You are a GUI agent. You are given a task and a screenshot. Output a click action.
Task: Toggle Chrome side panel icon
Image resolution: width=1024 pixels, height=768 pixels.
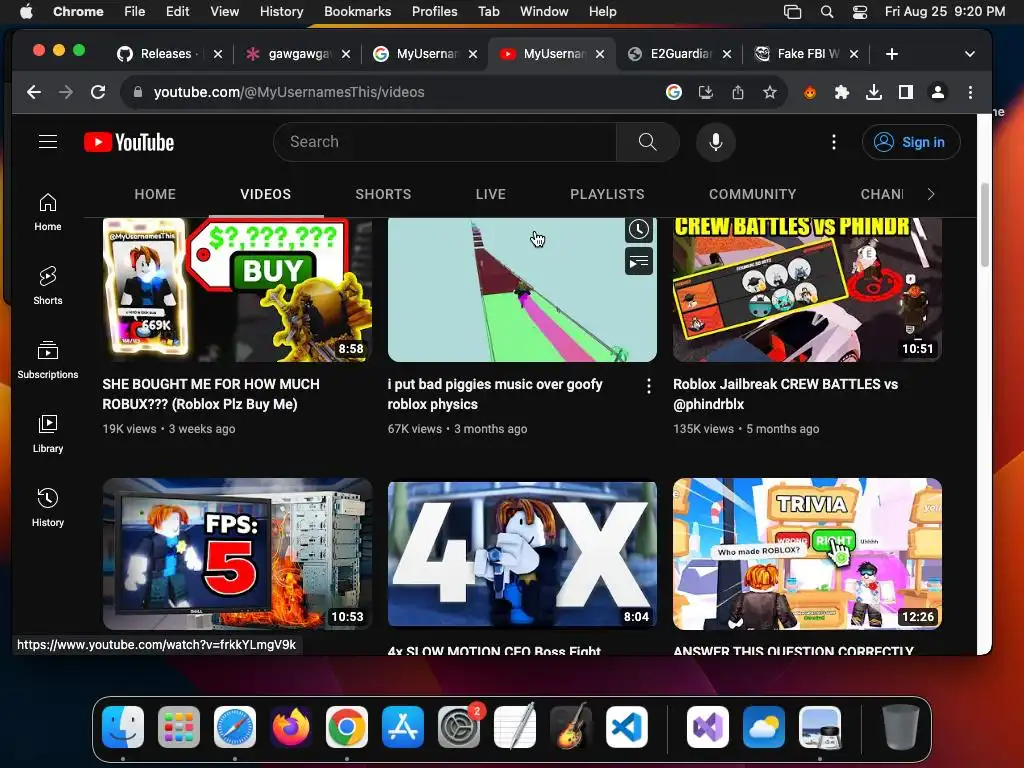click(x=906, y=92)
